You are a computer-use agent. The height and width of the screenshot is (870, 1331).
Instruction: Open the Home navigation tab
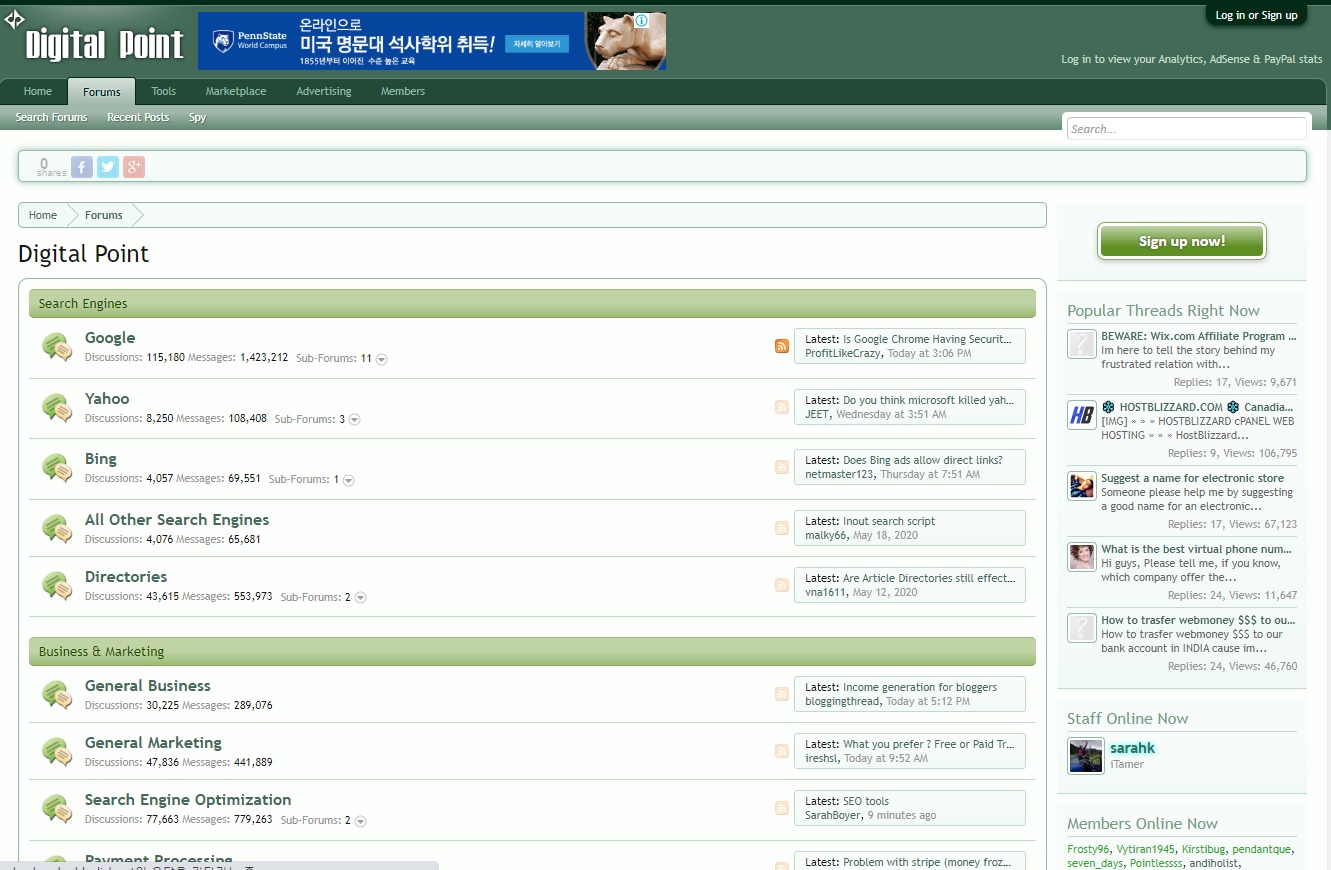38,91
